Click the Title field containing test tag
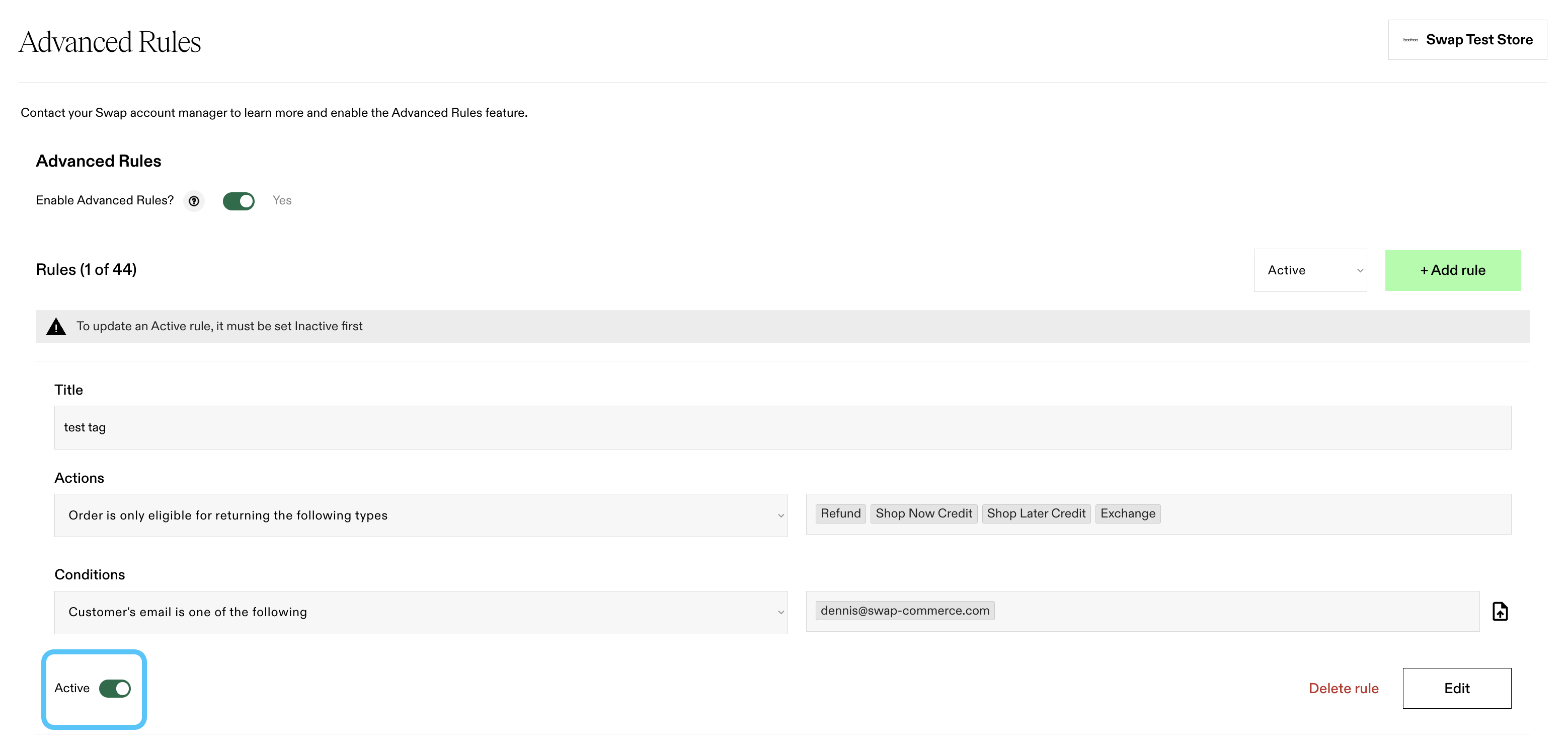The height and width of the screenshot is (747, 1568). pyautogui.click(x=782, y=427)
